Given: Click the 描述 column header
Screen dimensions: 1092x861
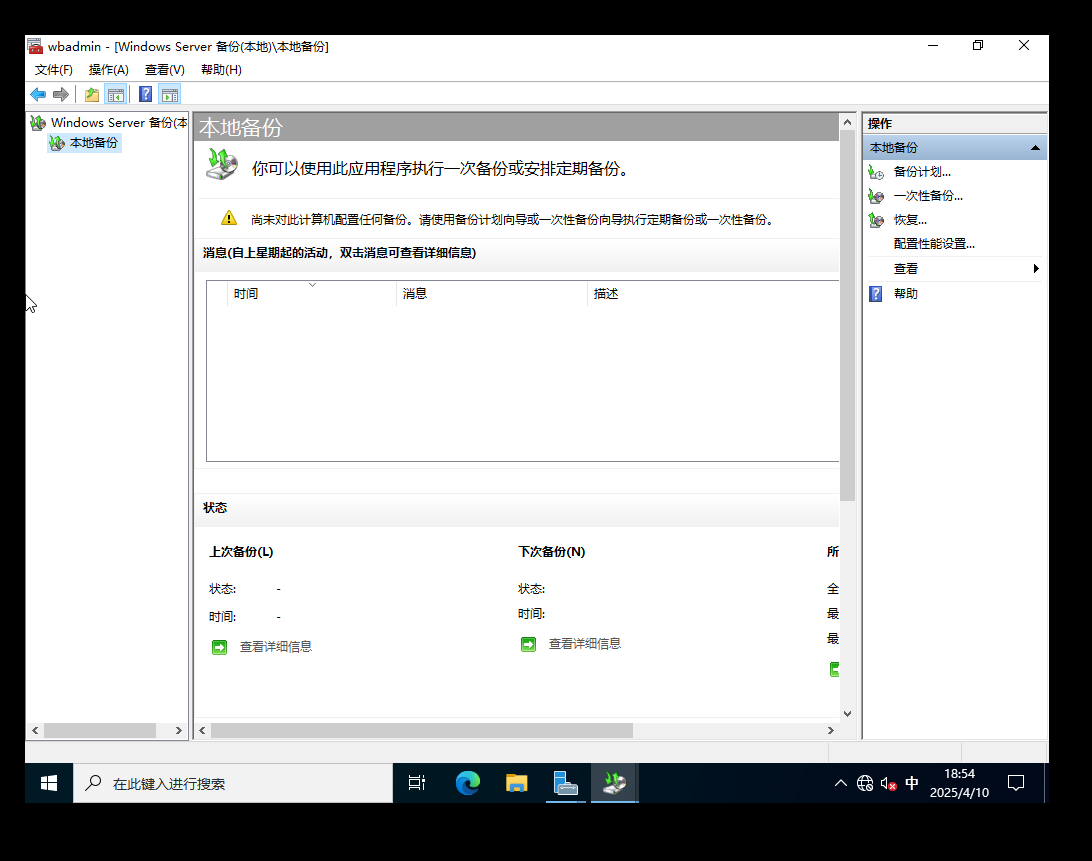Looking at the screenshot, I should [713, 294].
